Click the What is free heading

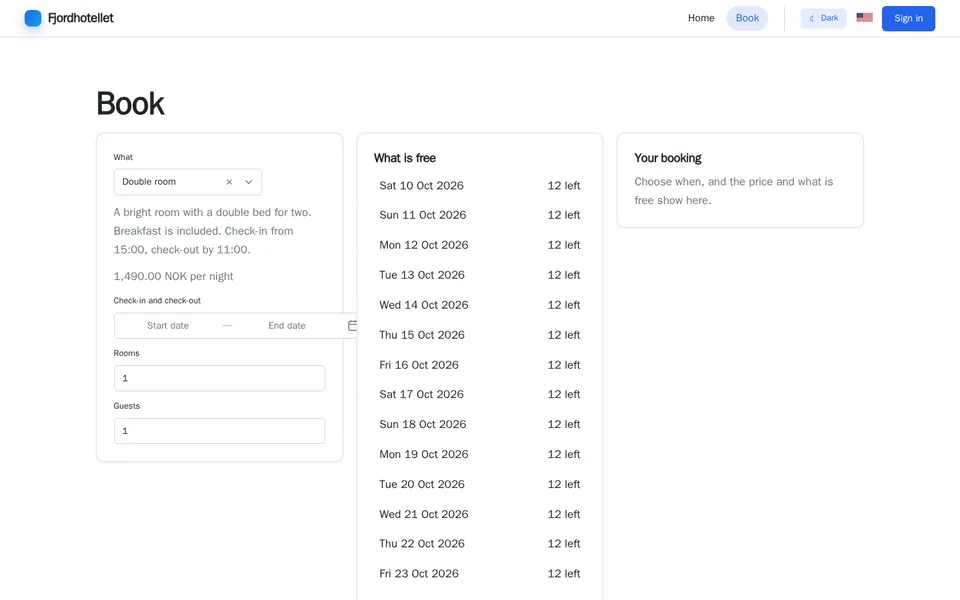point(405,158)
